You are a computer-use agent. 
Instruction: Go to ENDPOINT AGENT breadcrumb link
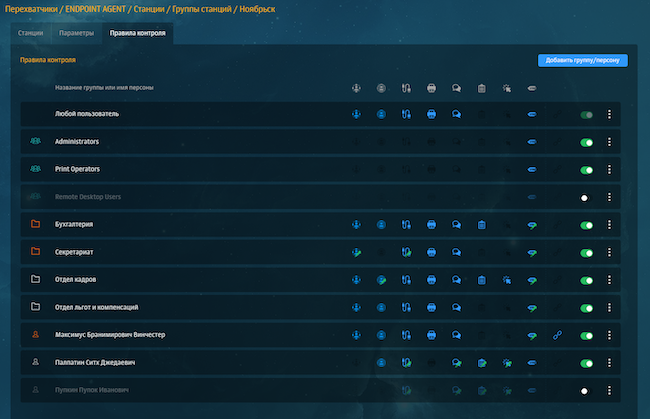click(95, 9)
